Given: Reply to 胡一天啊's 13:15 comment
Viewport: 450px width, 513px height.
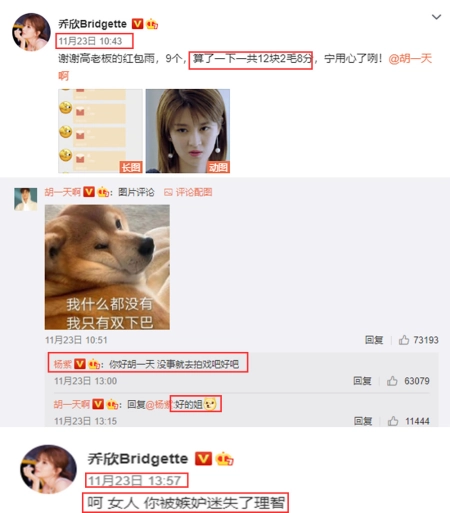Looking at the screenshot, I should pyautogui.click(x=363, y=421).
